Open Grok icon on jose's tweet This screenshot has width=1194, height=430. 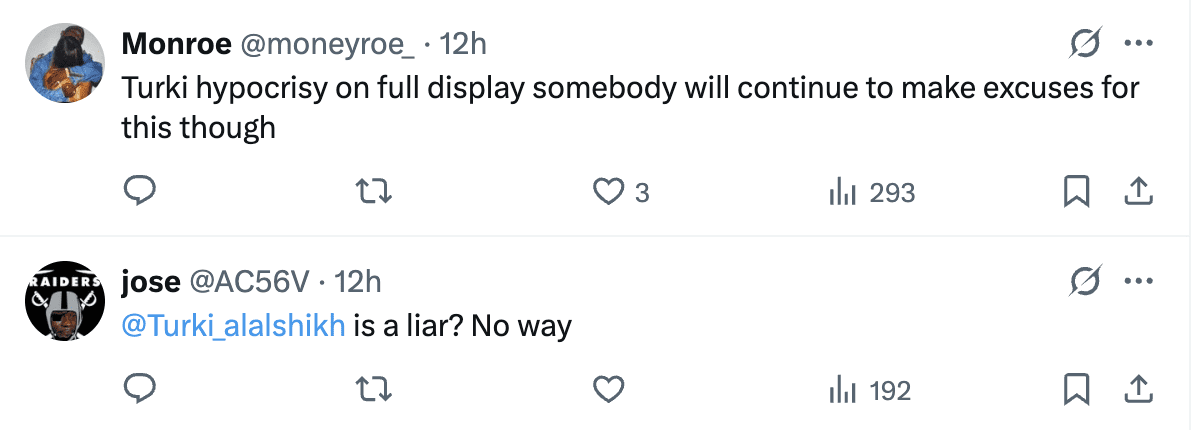[x=1085, y=281]
